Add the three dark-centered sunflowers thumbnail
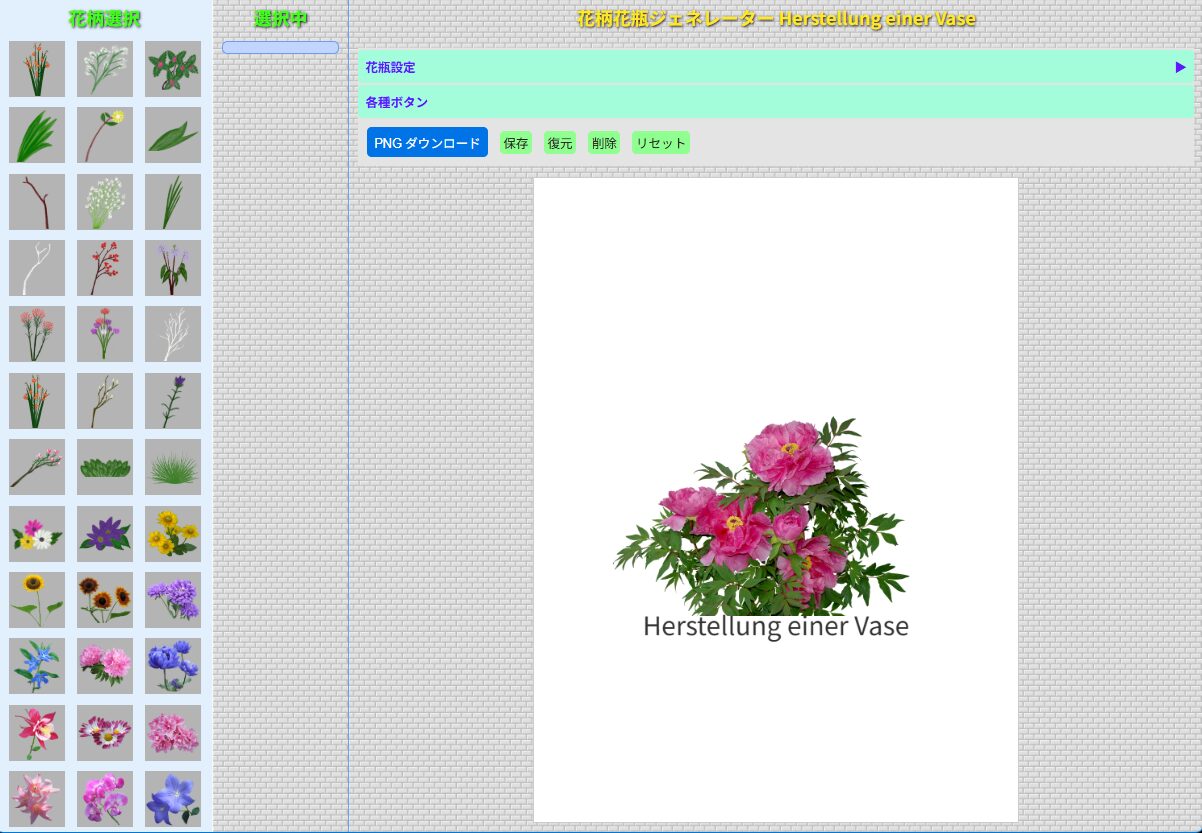Image resolution: width=1202 pixels, height=833 pixels. [105, 600]
